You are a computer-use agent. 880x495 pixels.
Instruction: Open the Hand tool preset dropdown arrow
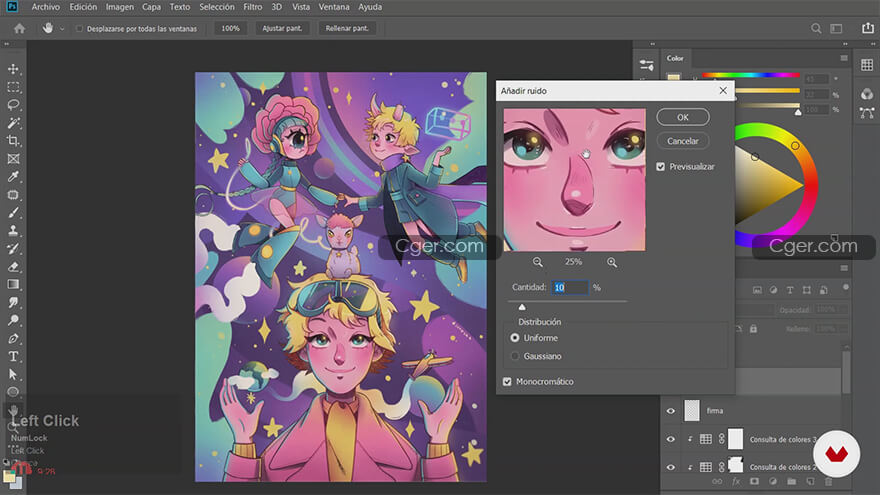point(62,29)
